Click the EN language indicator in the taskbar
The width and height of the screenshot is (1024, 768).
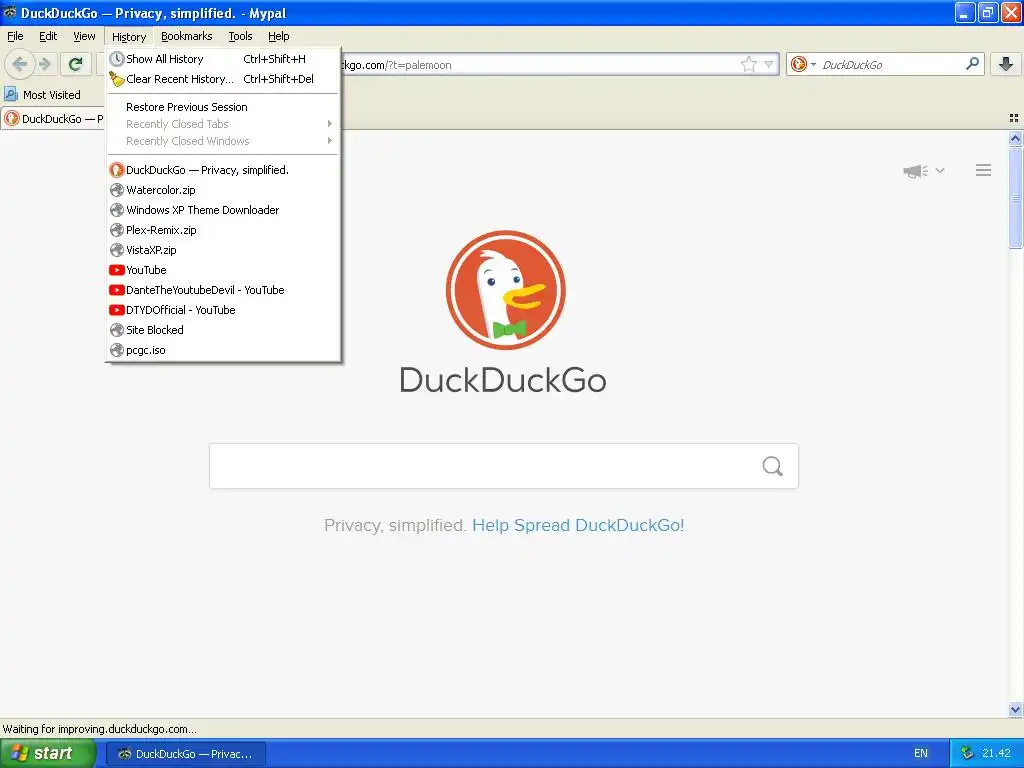pyautogui.click(x=920, y=753)
